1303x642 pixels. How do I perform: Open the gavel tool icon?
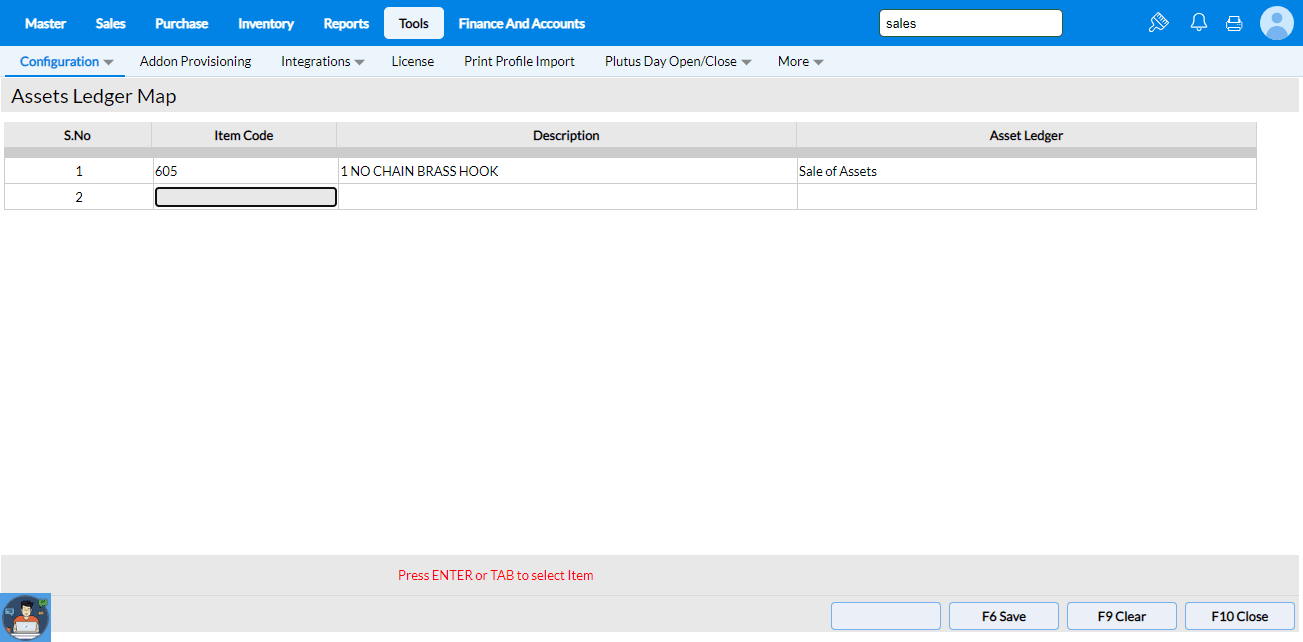[1159, 23]
